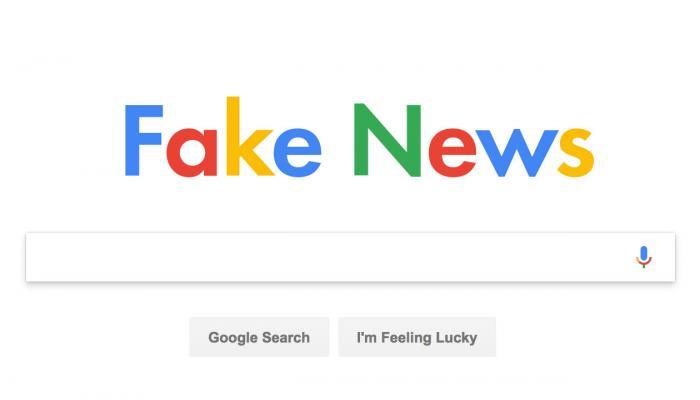Viewport: 700px width, 400px height.
Task: Run a search with Google Search button
Action: [259, 337]
